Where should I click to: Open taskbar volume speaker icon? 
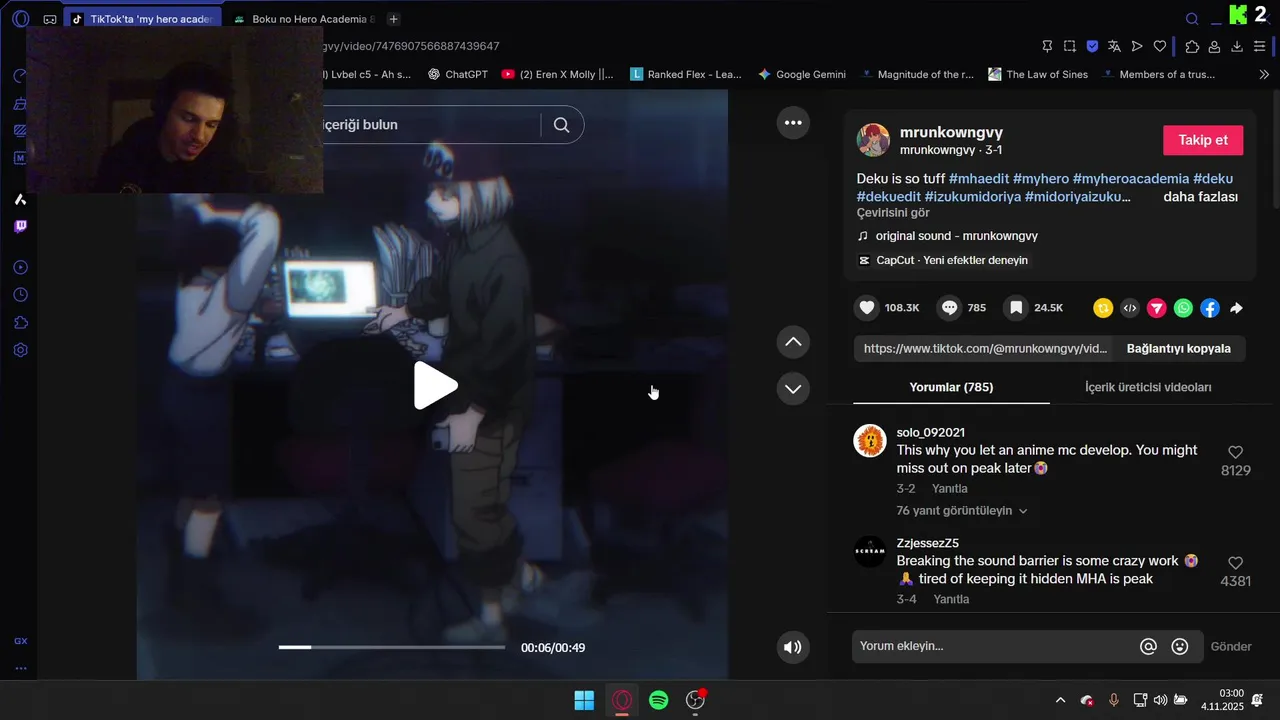click(1160, 700)
